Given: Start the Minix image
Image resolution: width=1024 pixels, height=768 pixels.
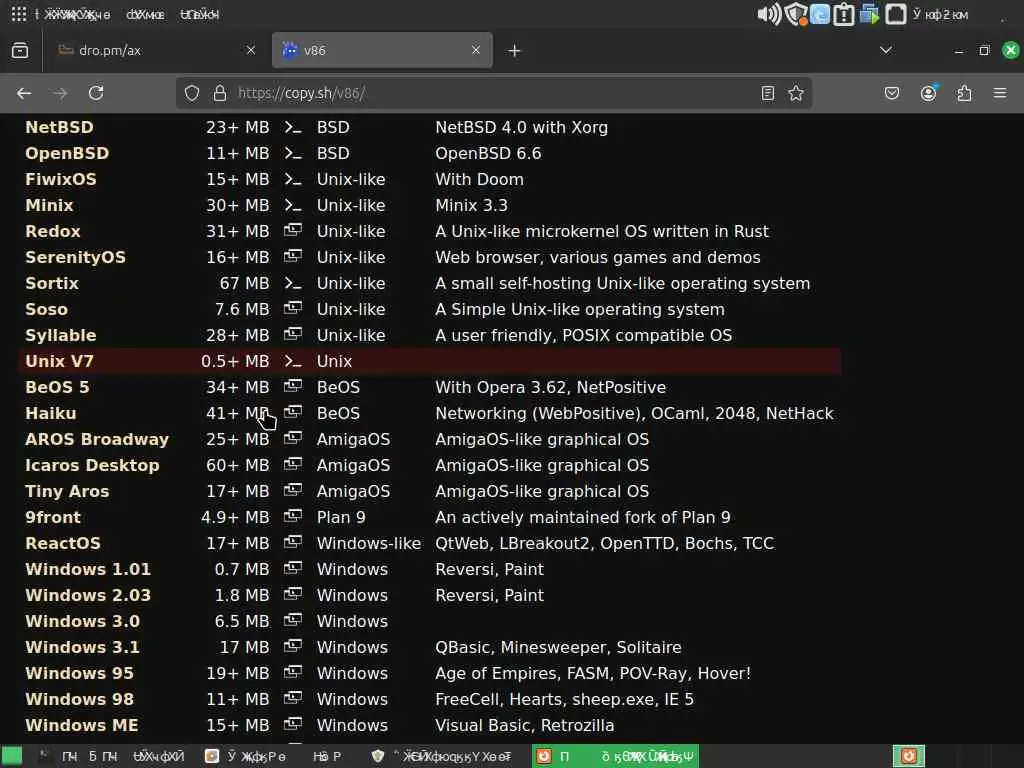Looking at the screenshot, I should tap(50, 206).
